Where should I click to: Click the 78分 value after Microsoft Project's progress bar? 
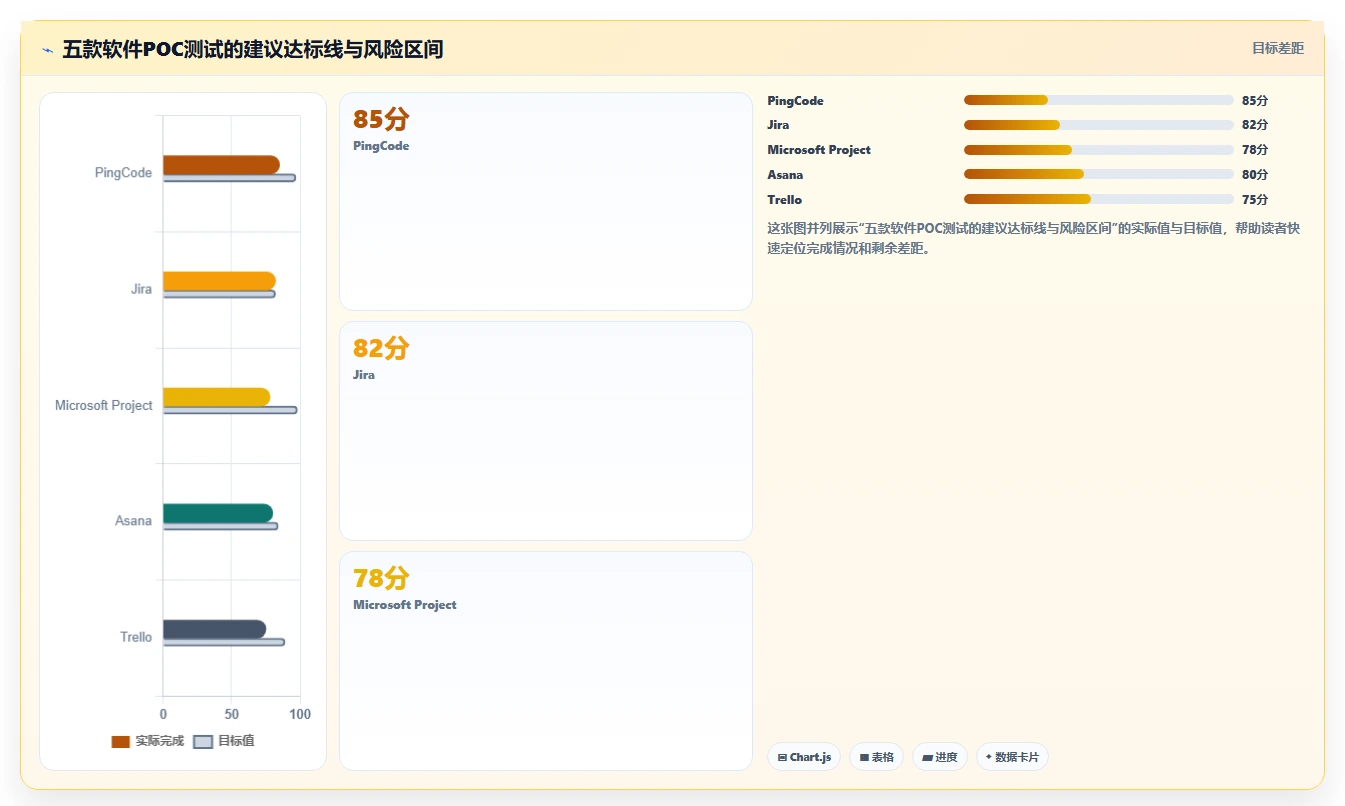(1255, 150)
